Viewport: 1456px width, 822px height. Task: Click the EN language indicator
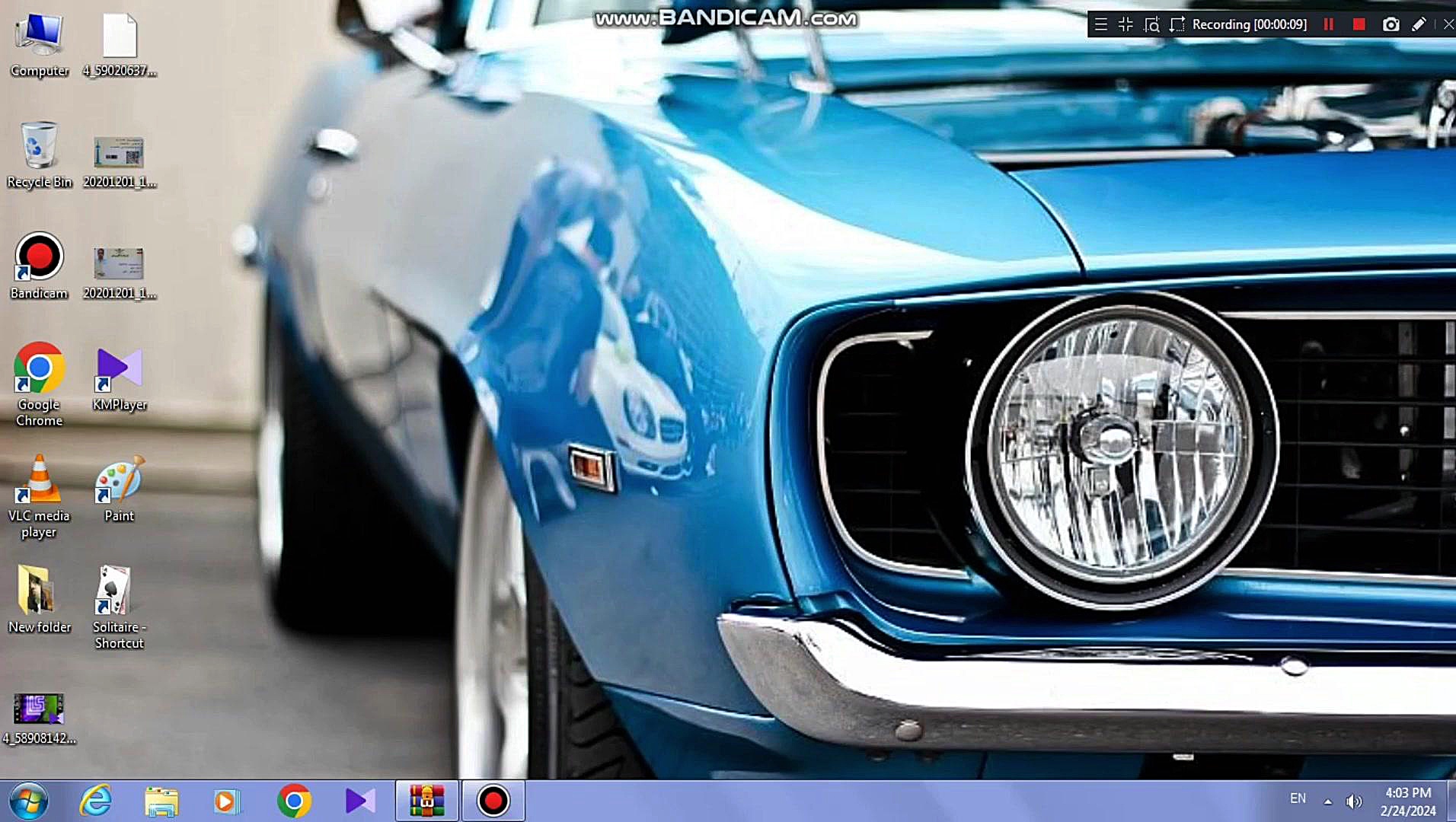point(1298,798)
